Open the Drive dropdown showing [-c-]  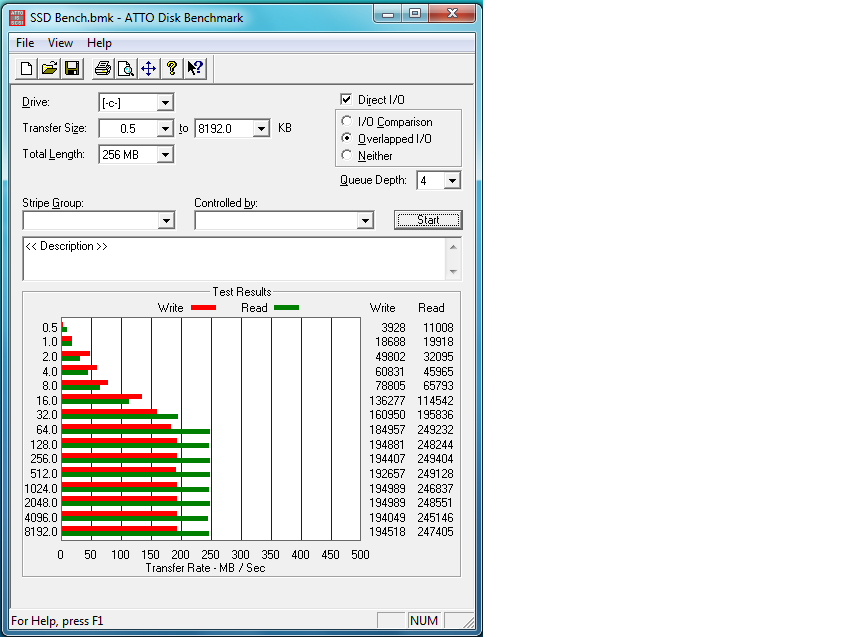coord(165,102)
